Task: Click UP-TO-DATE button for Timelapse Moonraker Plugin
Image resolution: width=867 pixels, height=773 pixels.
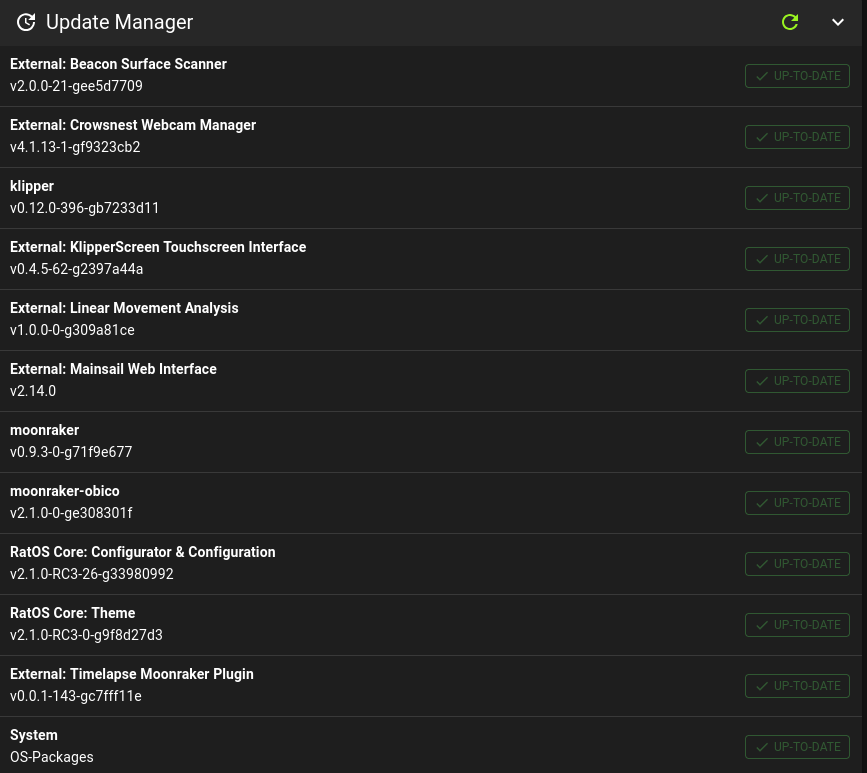Action: (797, 686)
